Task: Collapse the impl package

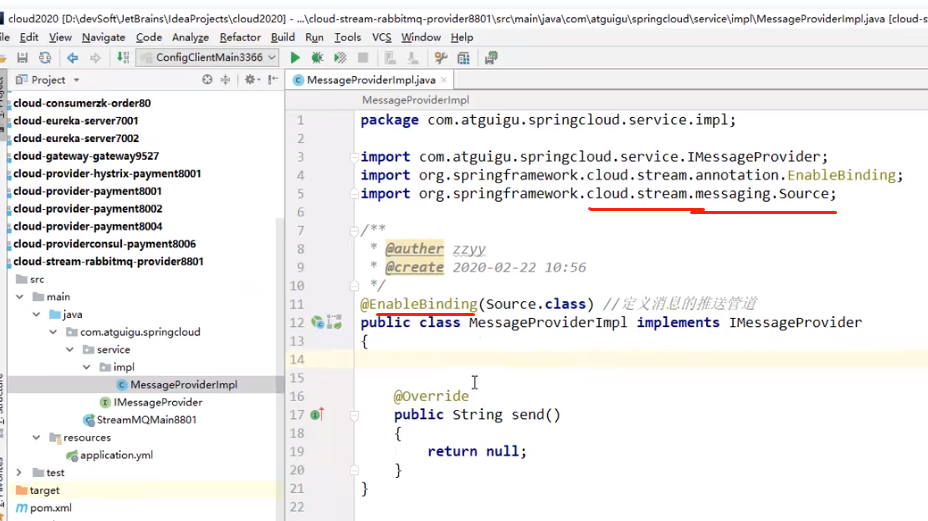Action: coord(86,367)
